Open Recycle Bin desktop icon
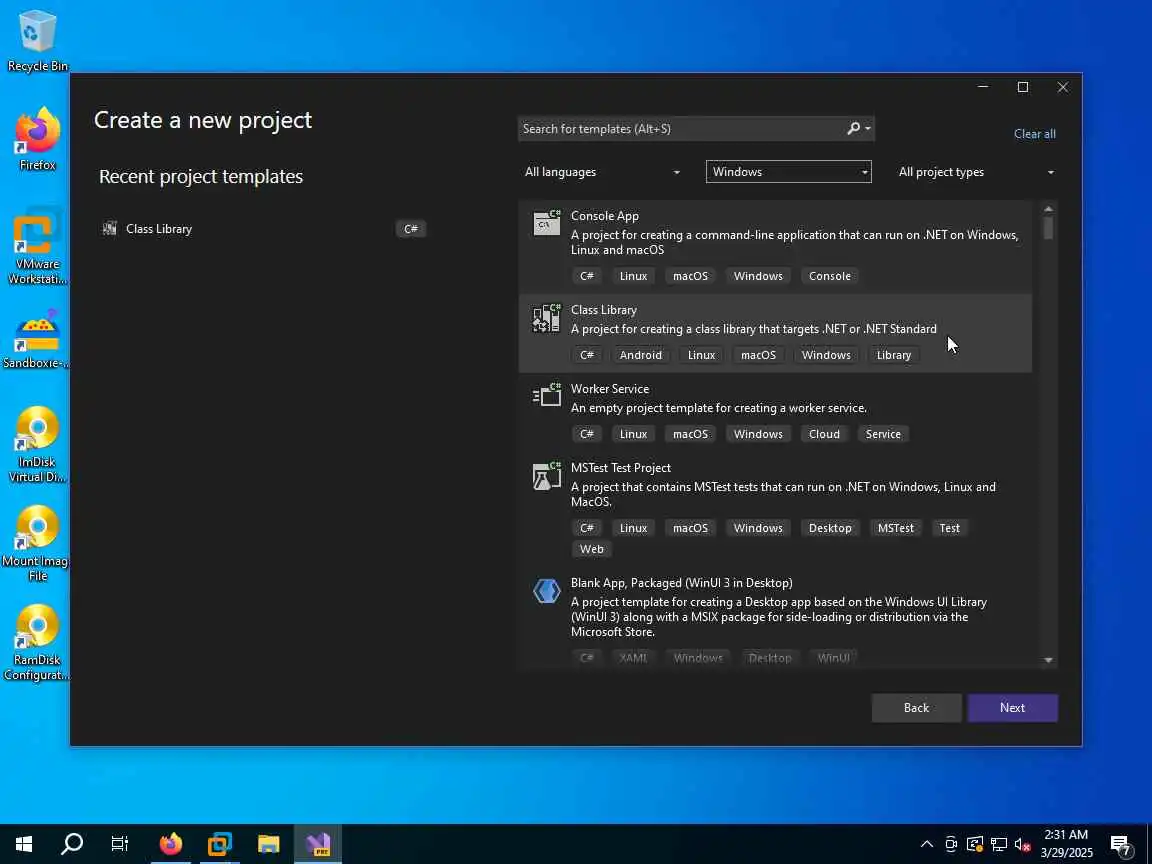 pos(37,40)
